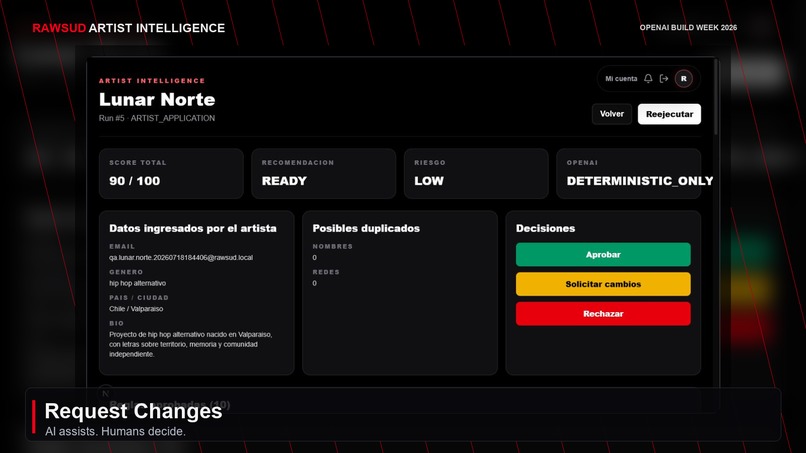
Task: Click the Redes duplicate count 0
Action: [315, 283]
